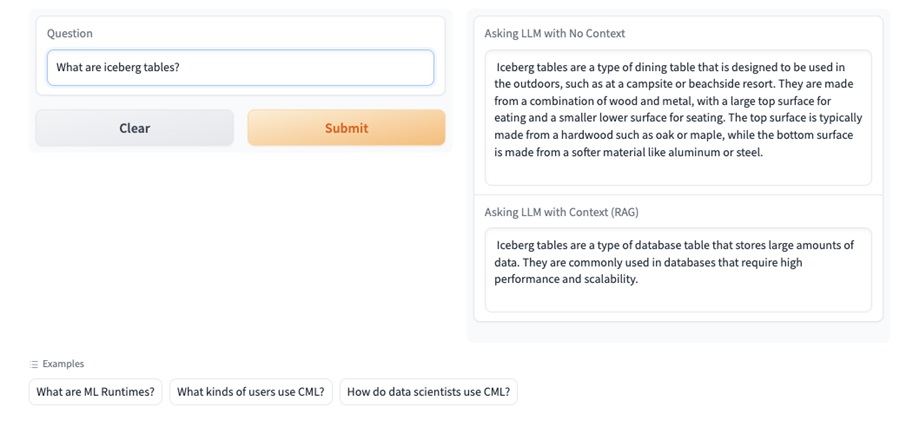
Task: Click the text 'What are iceberg tables?'
Action: pyautogui.click(x=118, y=67)
